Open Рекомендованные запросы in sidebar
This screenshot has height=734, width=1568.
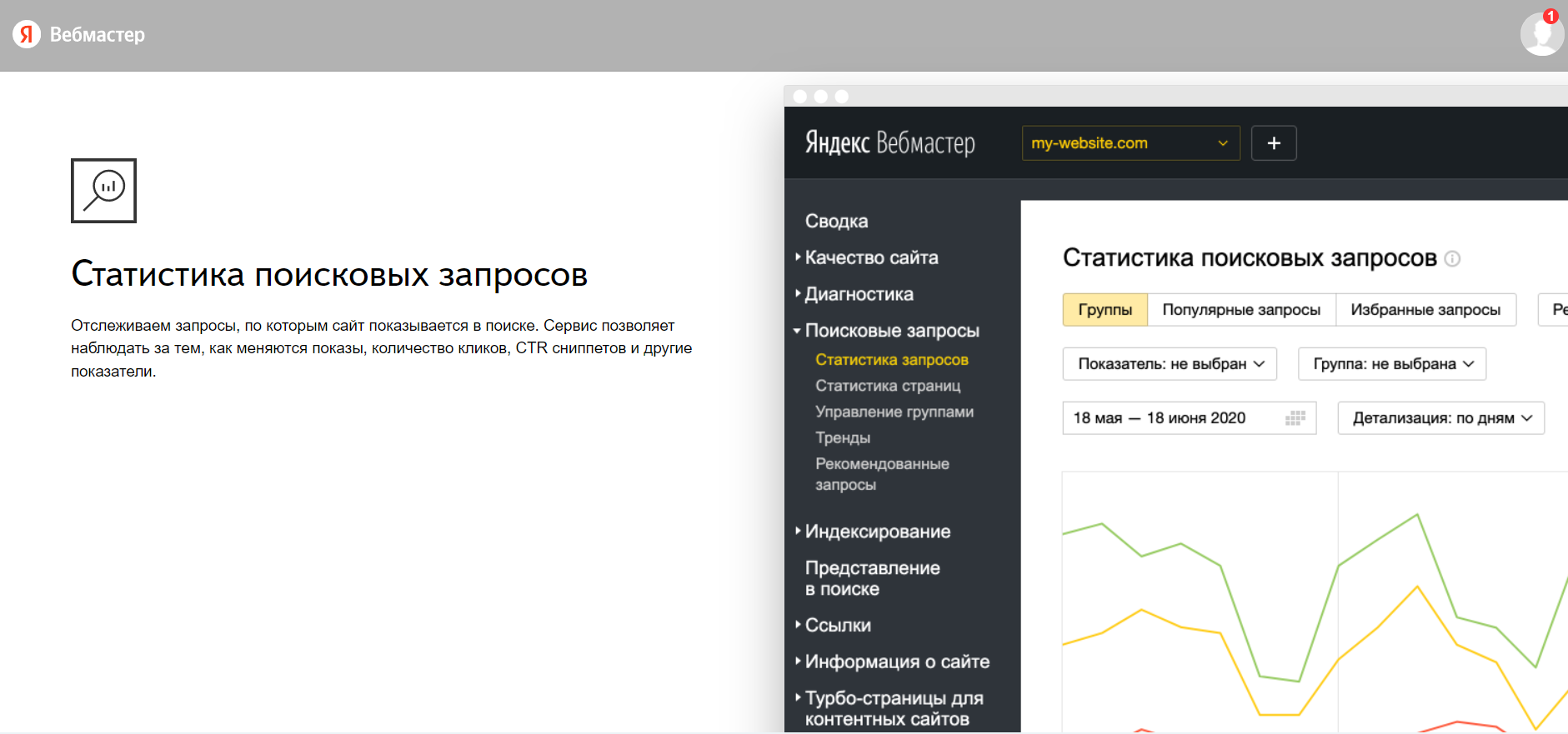coord(882,474)
